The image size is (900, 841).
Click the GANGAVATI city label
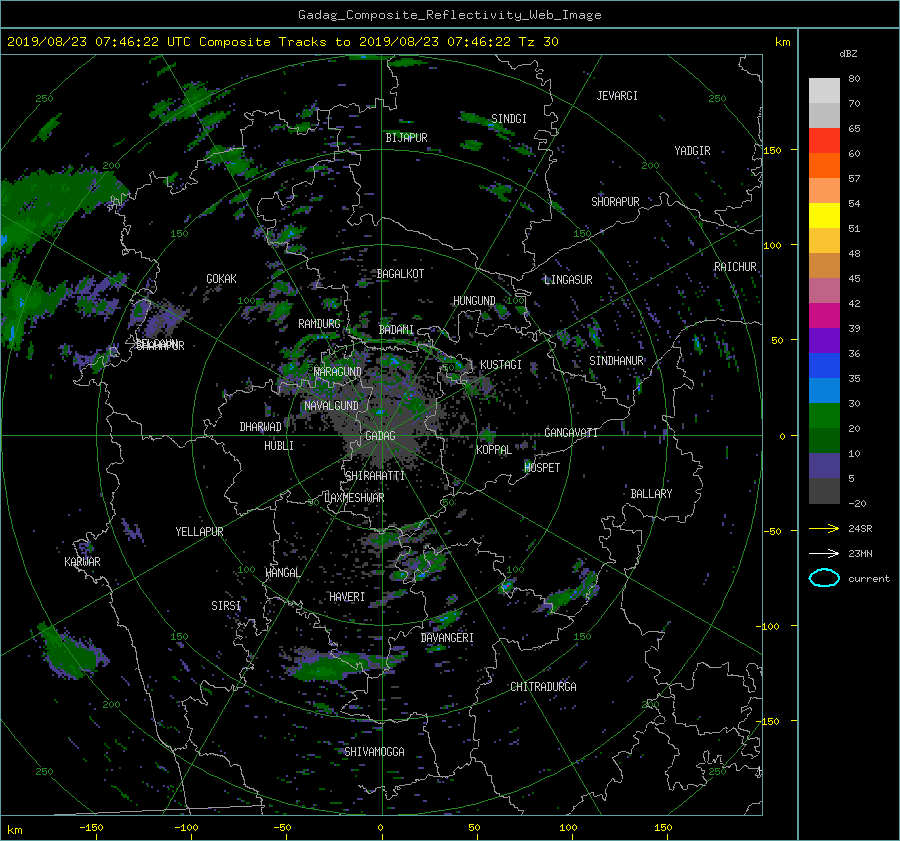pos(571,432)
